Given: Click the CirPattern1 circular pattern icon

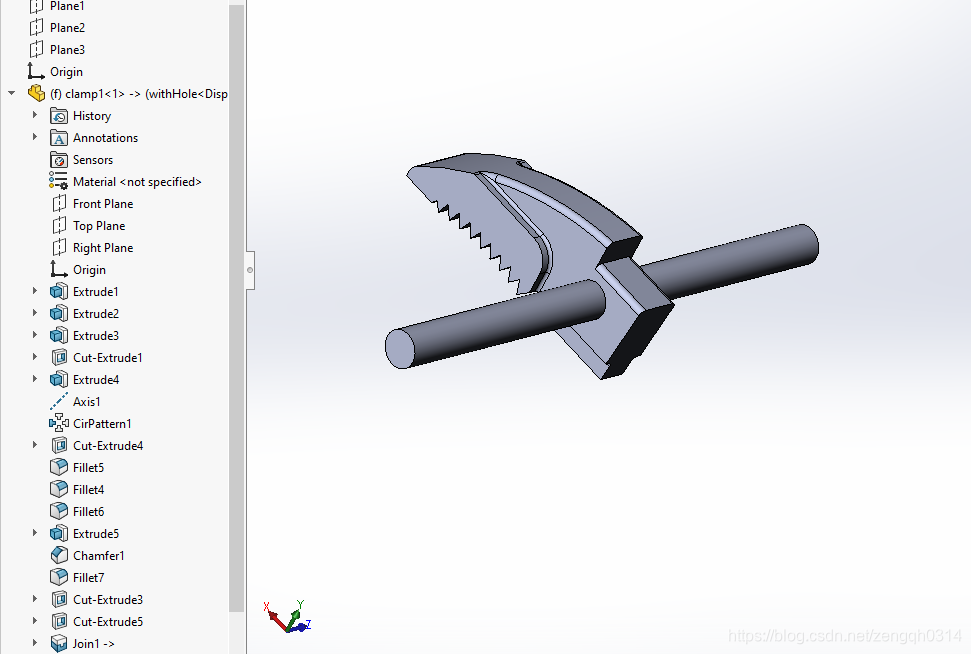Looking at the screenshot, I should (59, 423).
